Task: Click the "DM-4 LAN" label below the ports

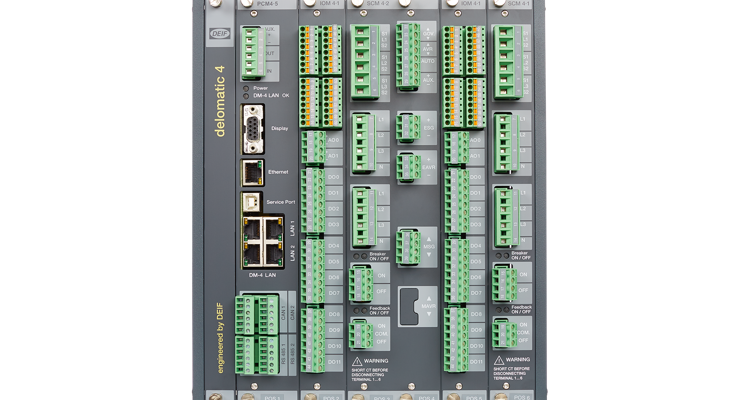Action: [262, 275]
